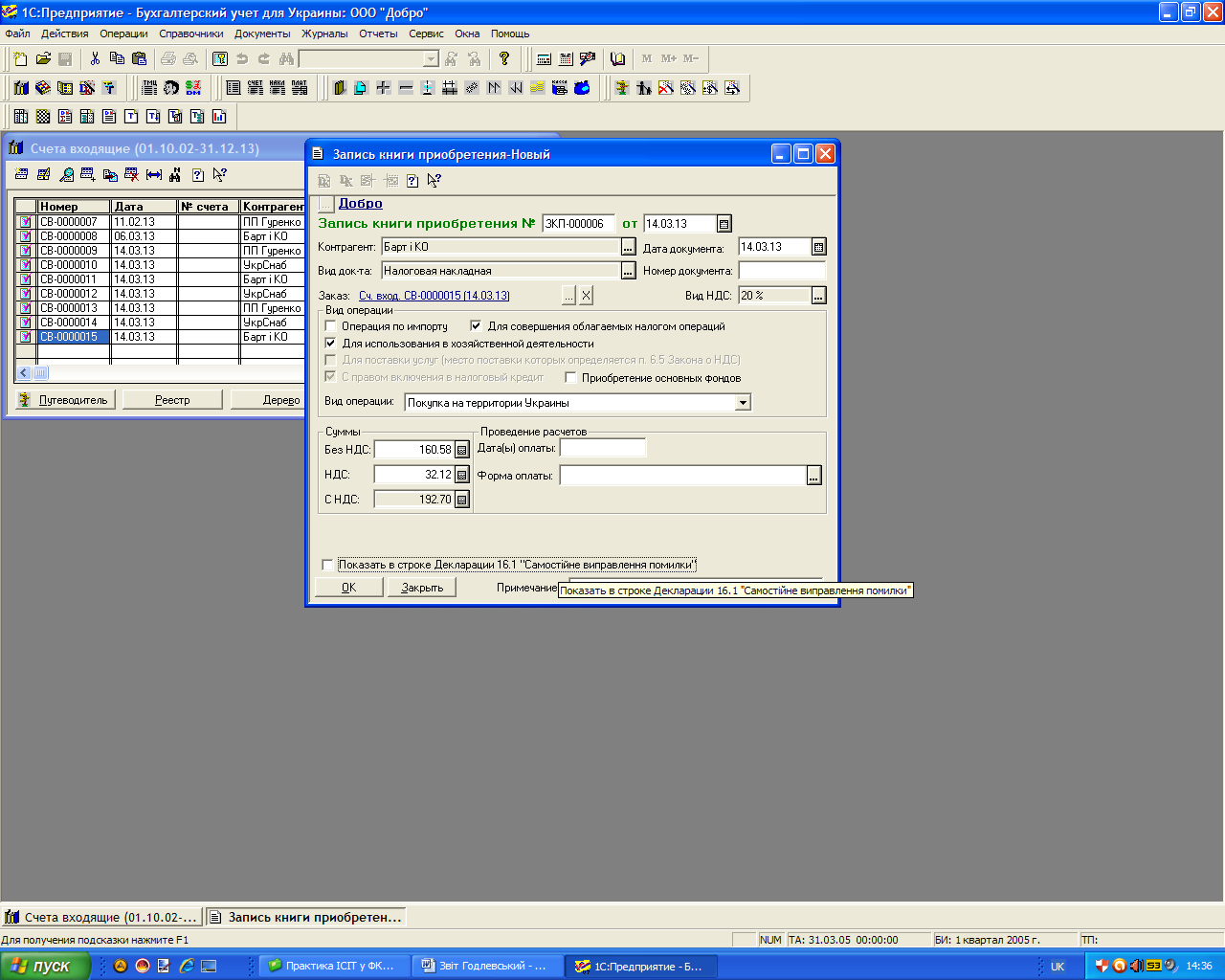Switch to Счета входящие window tab
The width and height of the screenshot is (1225, 980).
click(102, 917)
